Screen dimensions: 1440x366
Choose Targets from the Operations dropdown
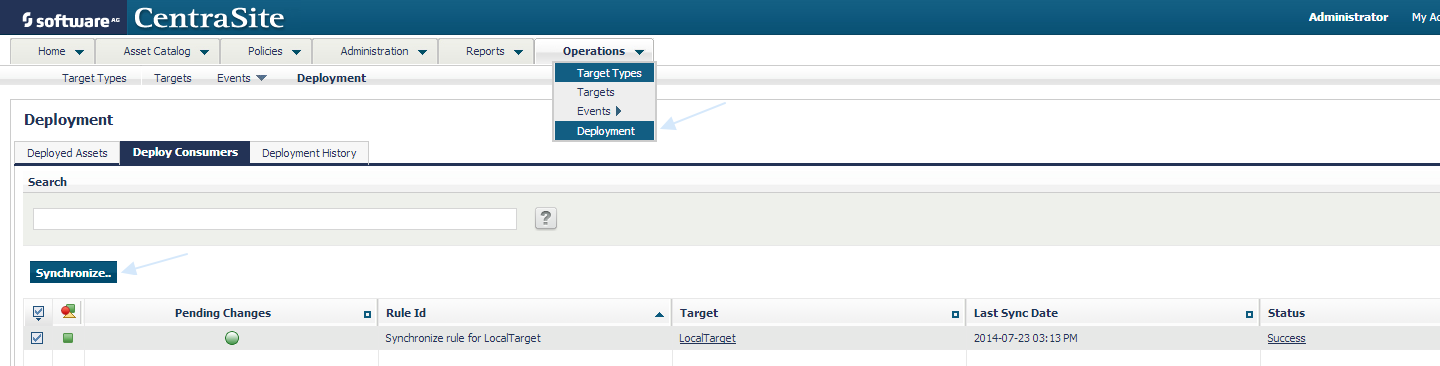pos(604,92)
